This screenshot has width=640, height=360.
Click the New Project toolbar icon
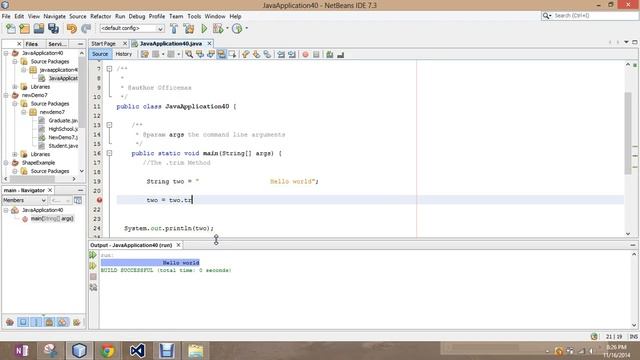click(24, 29)
